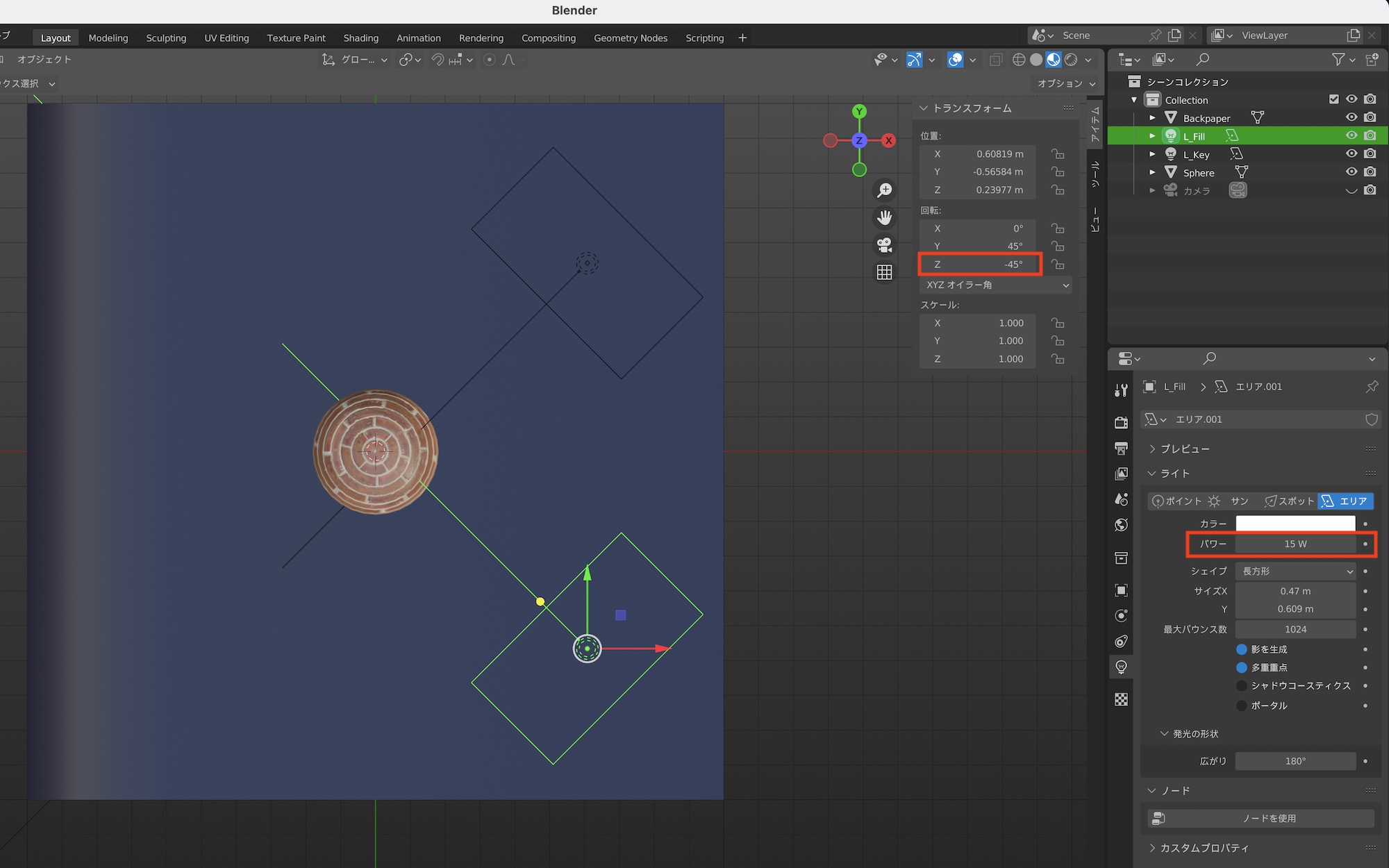Click the Power 15 W field
This screenshot has height=868, width=1389.
click(x=1295, y=544)
